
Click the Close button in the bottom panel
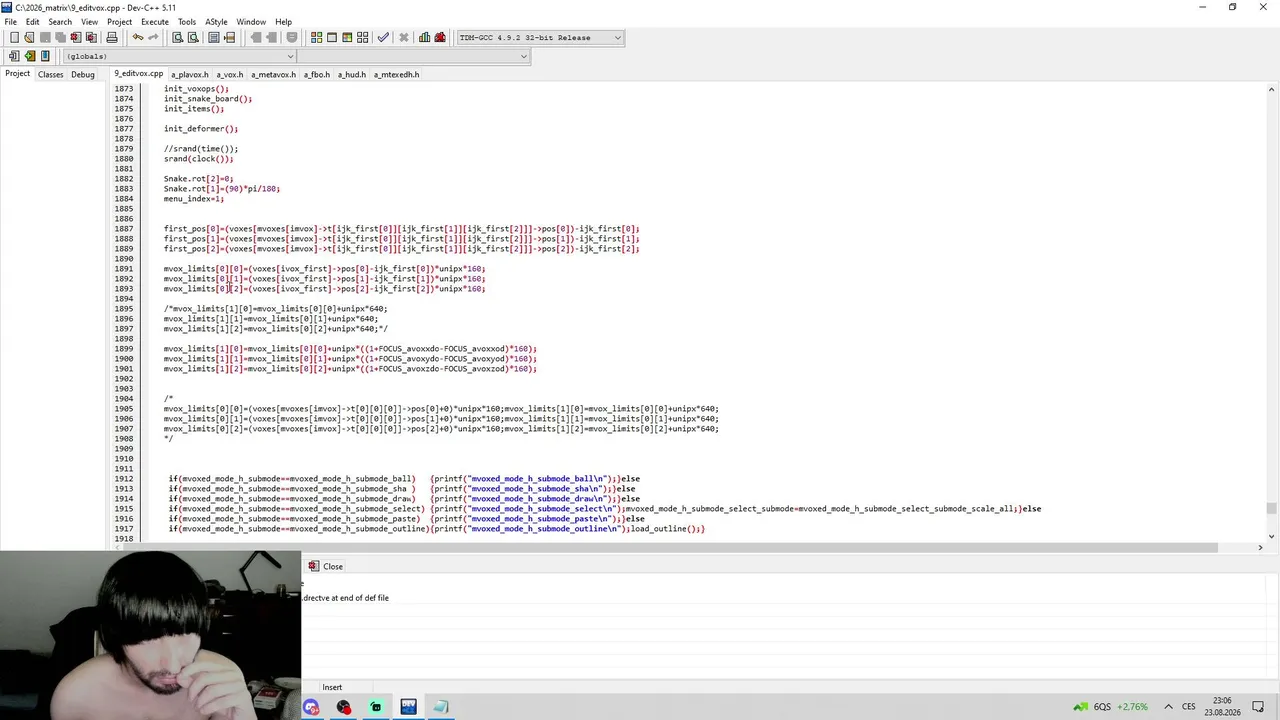(326, 566)
